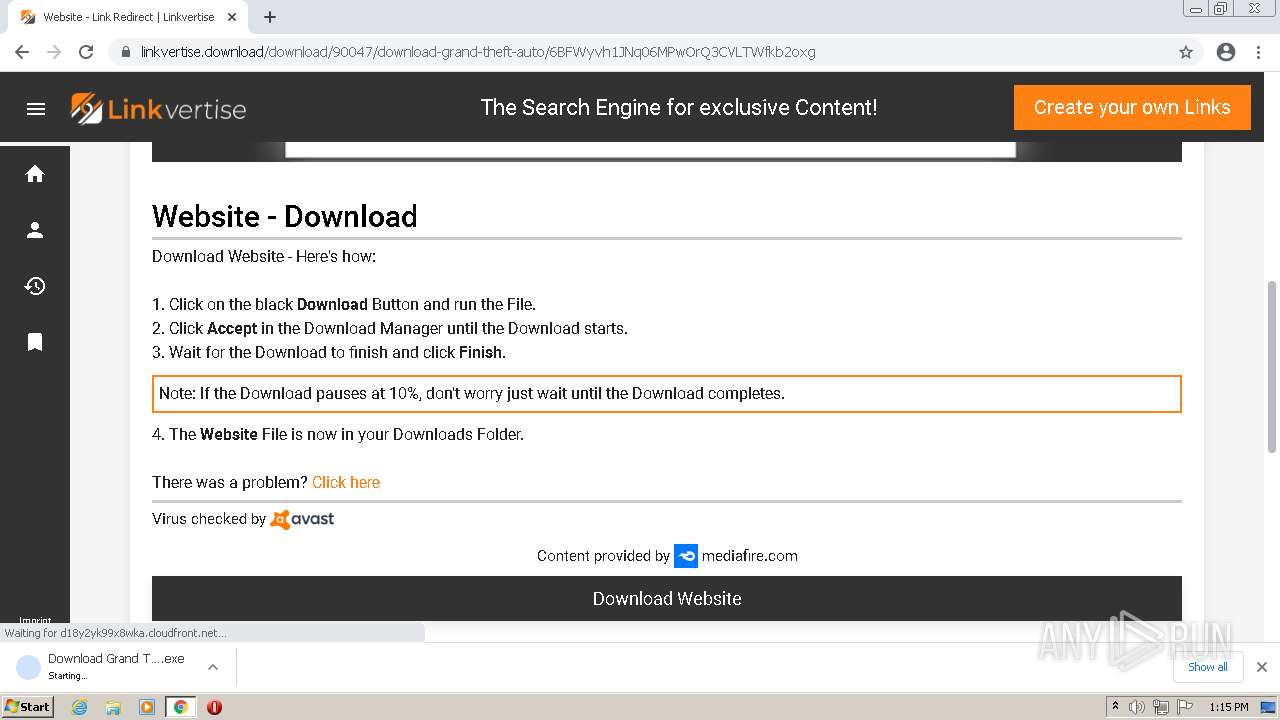Image resolution: width=1280 pixels, height=720 pixels.
Task: Open the Chrome profile avatar
Action: pyautogui.click(x=1226, y=52)
